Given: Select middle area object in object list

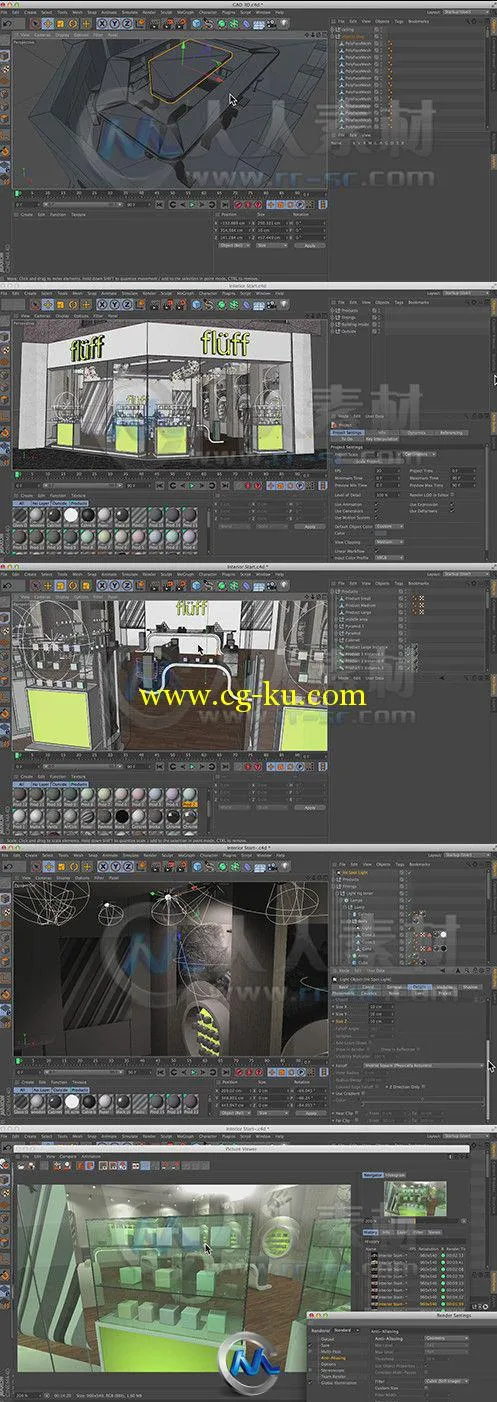Looking at the screenshot, I should tap(357, 619).
